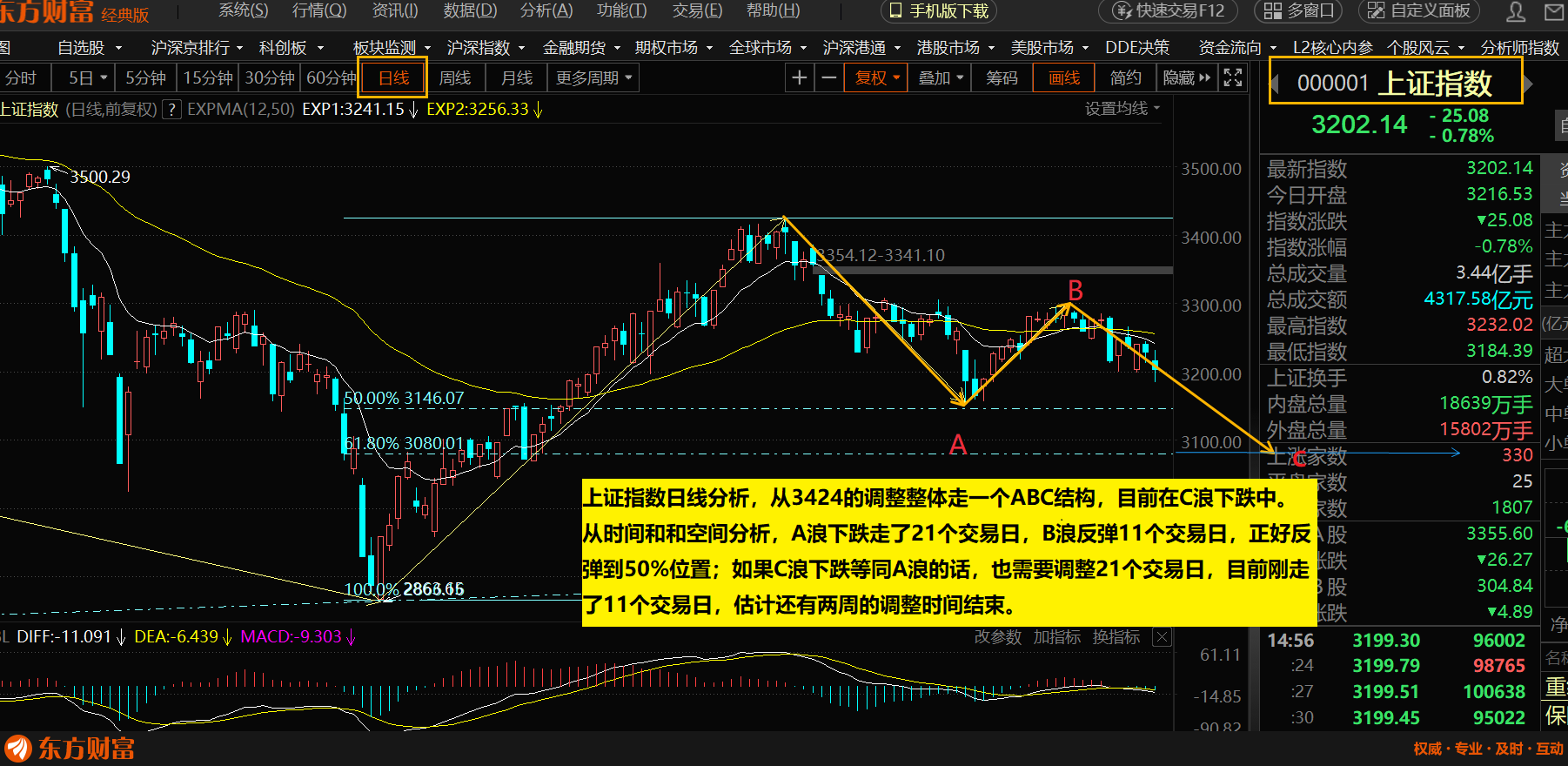Screen dimensions: 1568x766
Task: Open 自定义面板 custom panel
Action: click(1418, 11)
